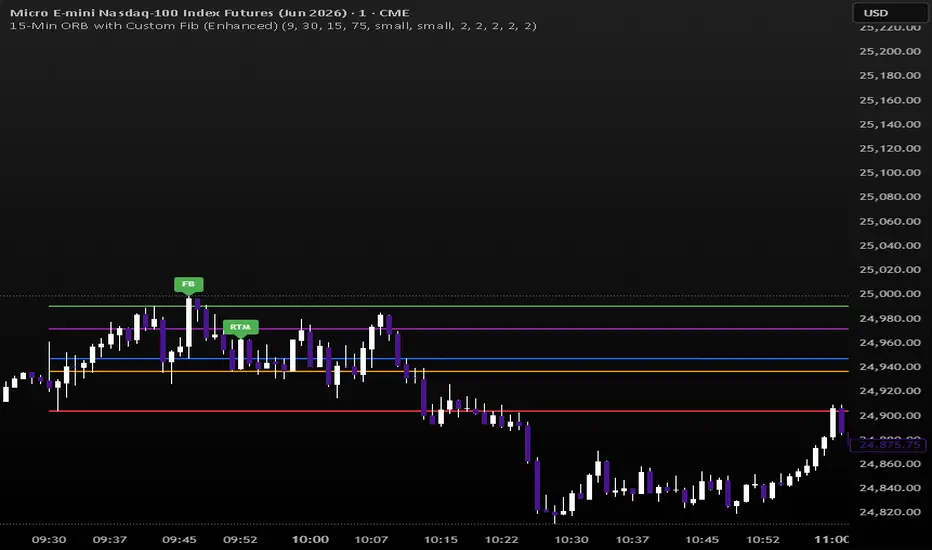Image resolution: width=932 pixels, height=550 pixels.
Task: Click the 10:00 time axis label
Action: pyautogui.click(x=310, y=539)
